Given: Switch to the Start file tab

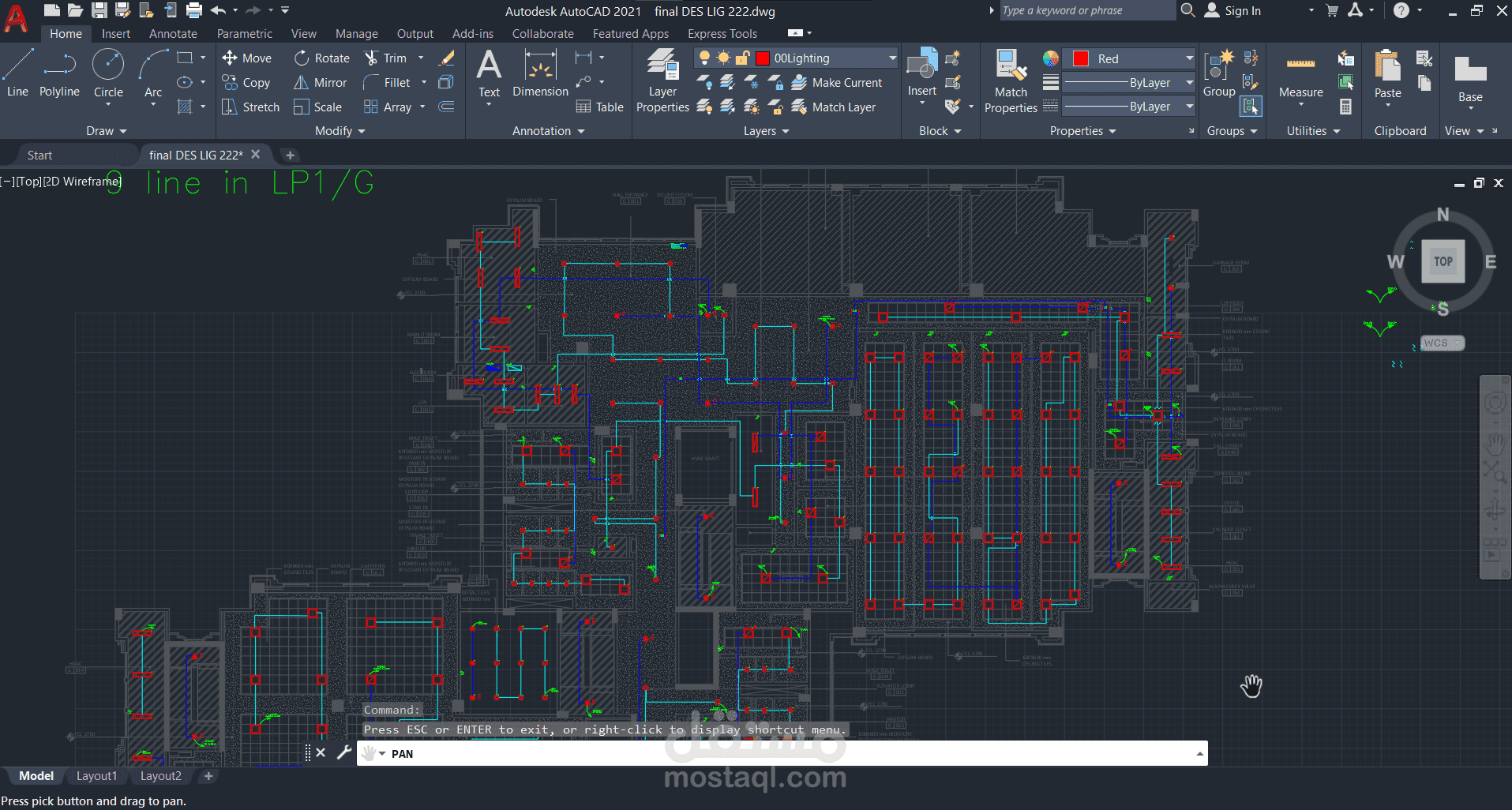Looking at the screenshot, I should click(x=39, y=155).
